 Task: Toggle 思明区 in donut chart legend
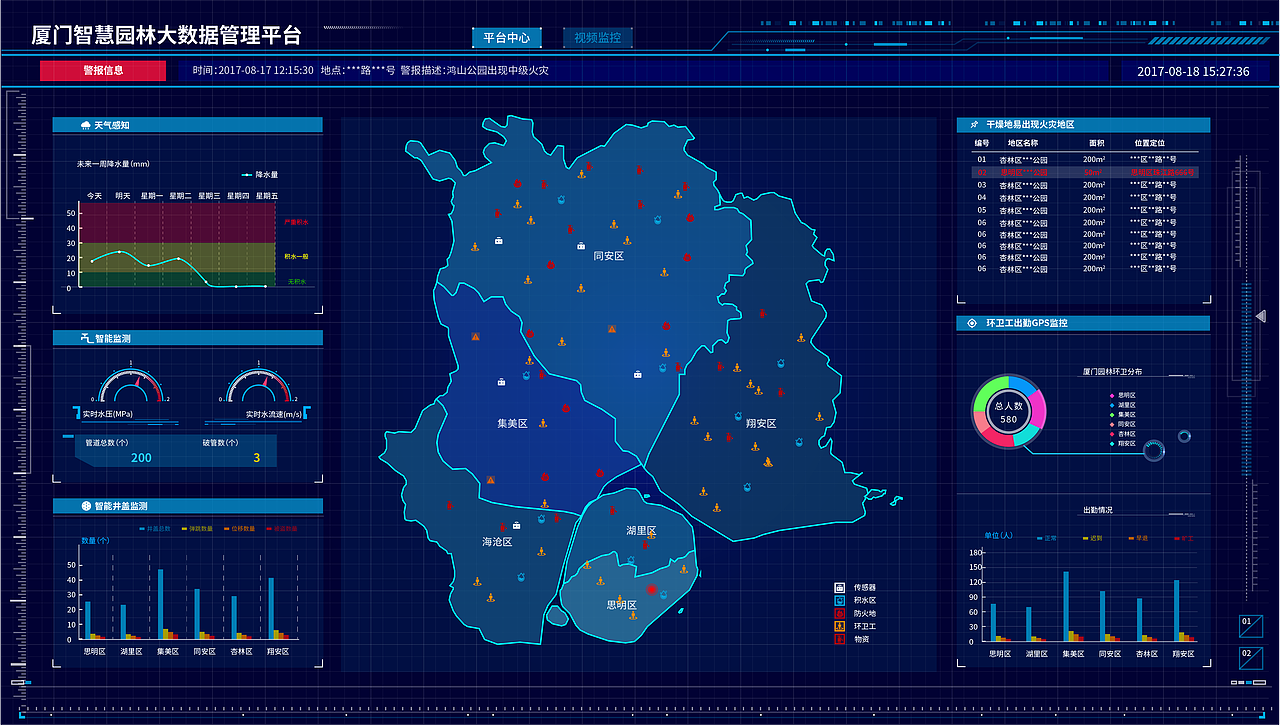(x=1122, y=395)
